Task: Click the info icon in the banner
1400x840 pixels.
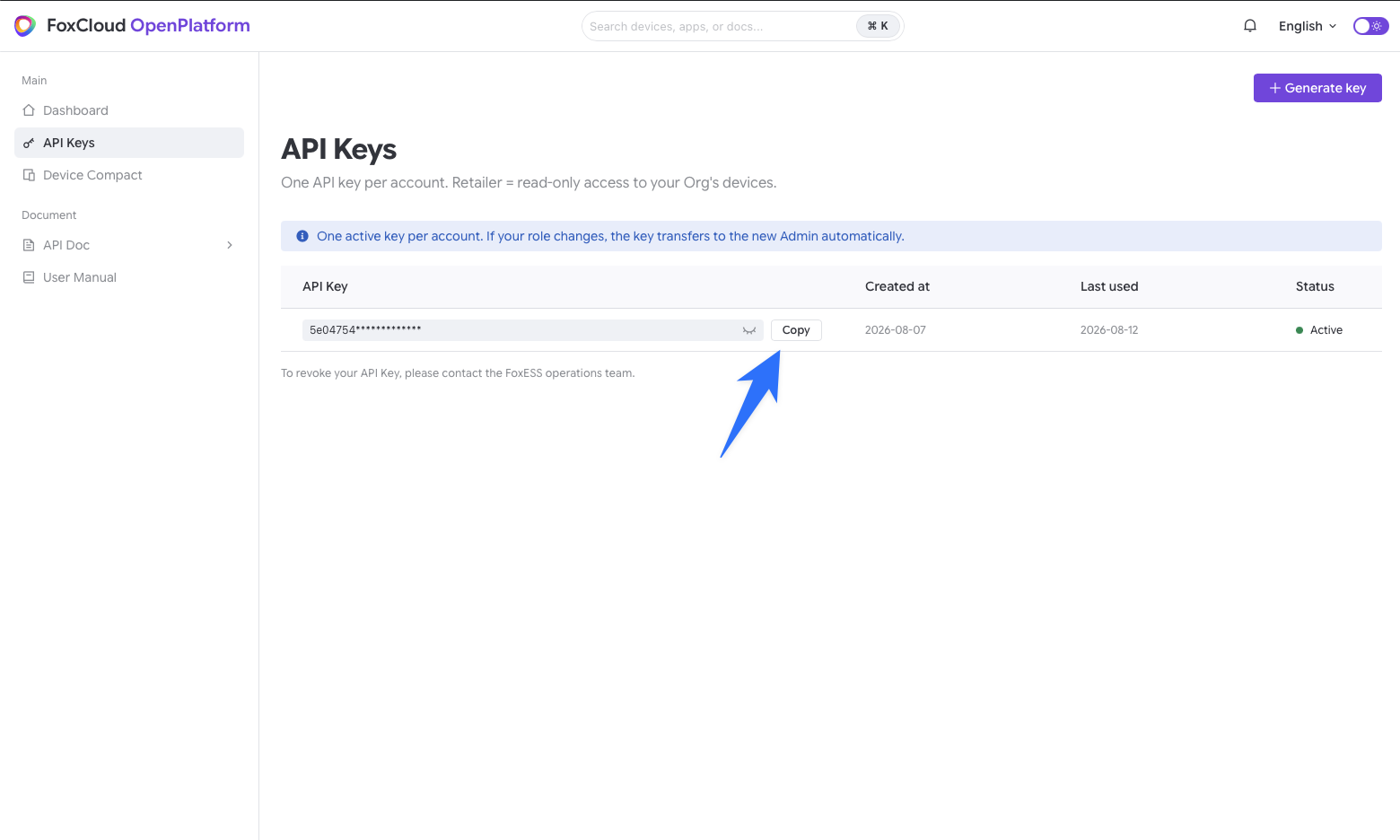Action: tap(302, 236)
